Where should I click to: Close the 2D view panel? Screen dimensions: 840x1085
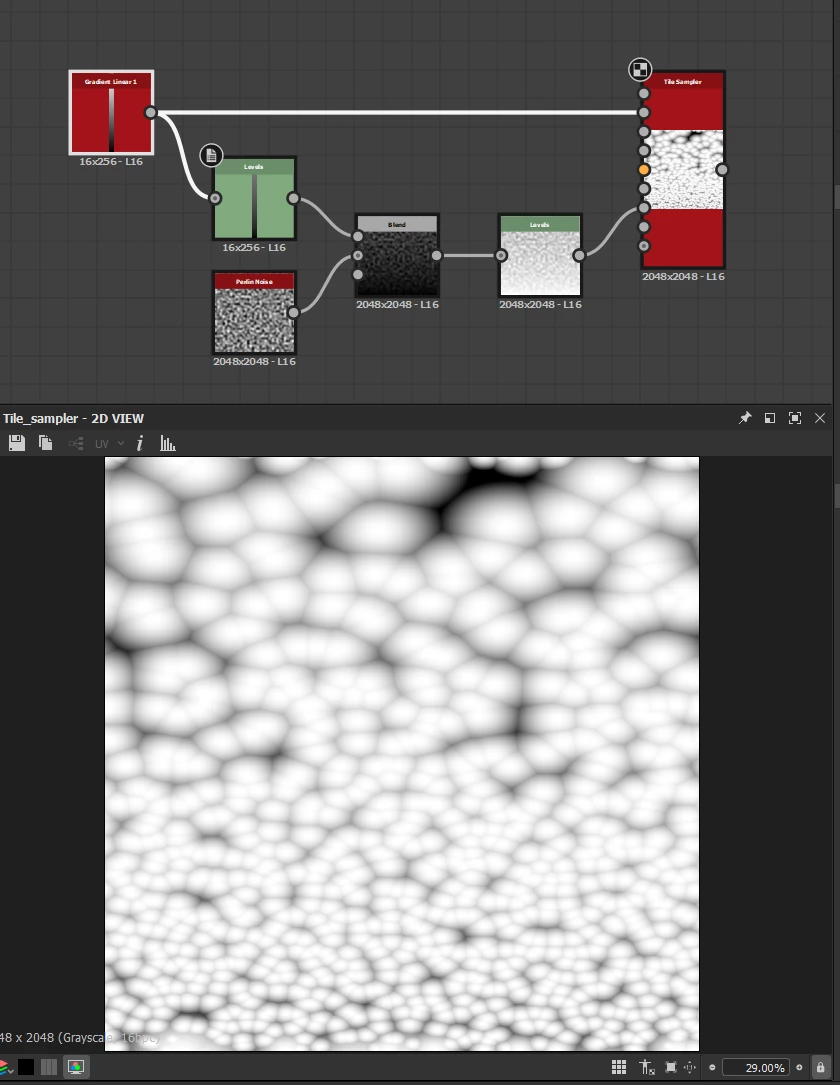pos(820,418)
